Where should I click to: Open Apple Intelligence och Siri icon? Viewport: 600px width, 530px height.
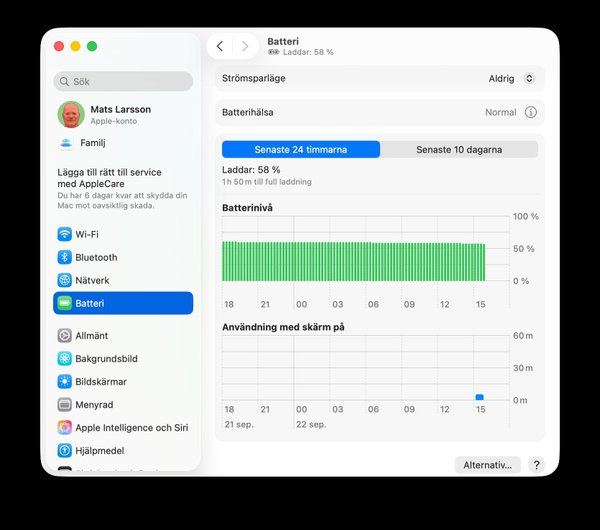[64, 427]
